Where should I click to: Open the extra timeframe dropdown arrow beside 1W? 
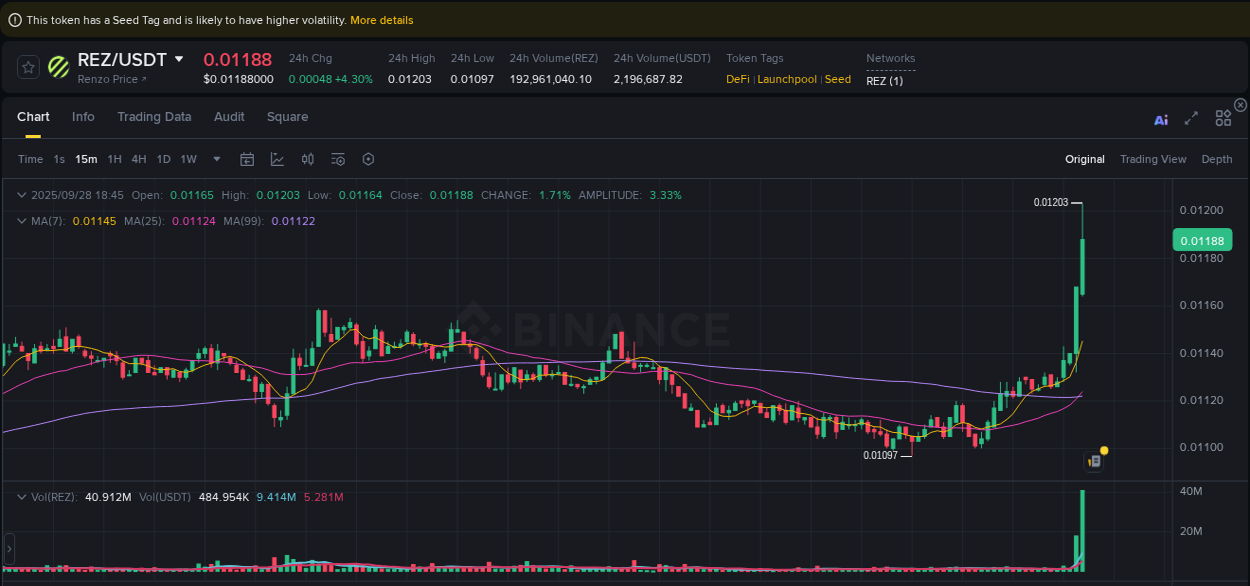click(216, 159)
